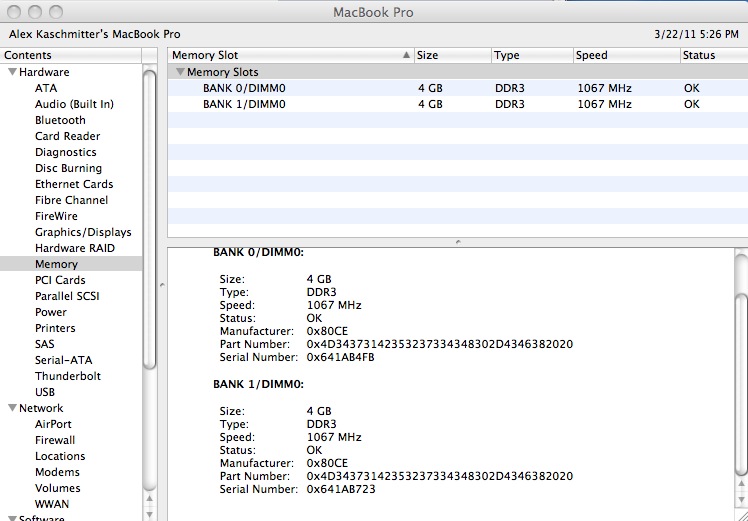Click the Hardware section label
748x521 pixels.
44,72
